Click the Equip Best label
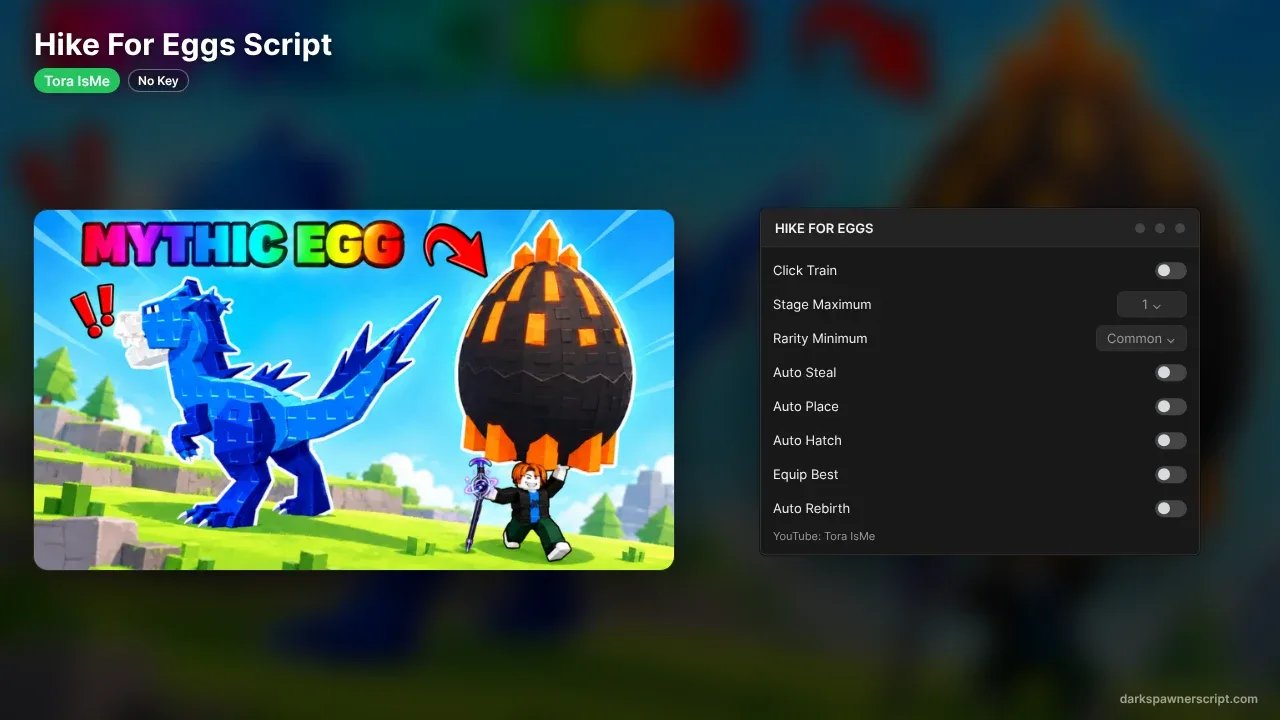Screen dimensions: 1280x720 (806, 474)
